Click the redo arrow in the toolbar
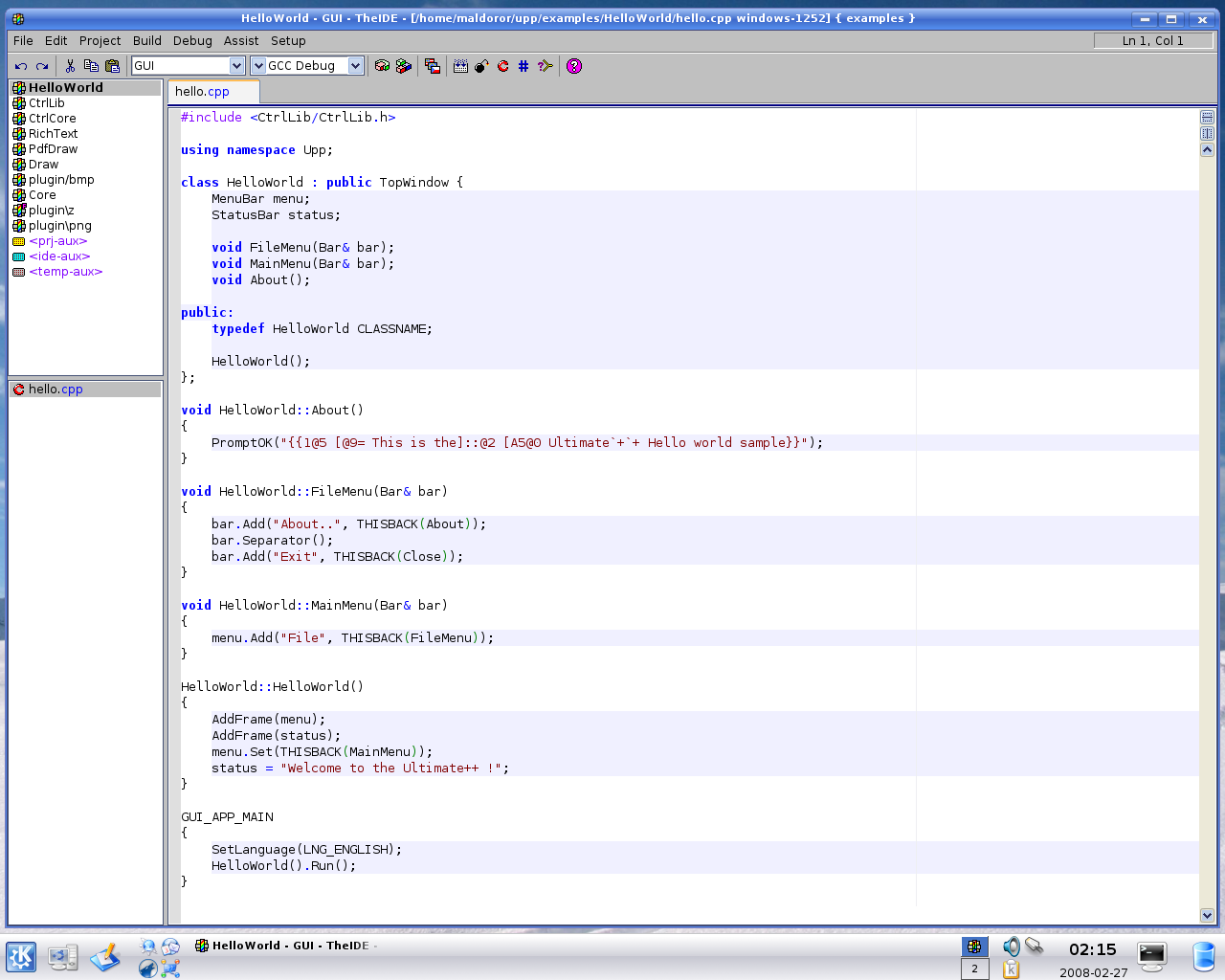1225x980 pixels. tap(42, 66)
